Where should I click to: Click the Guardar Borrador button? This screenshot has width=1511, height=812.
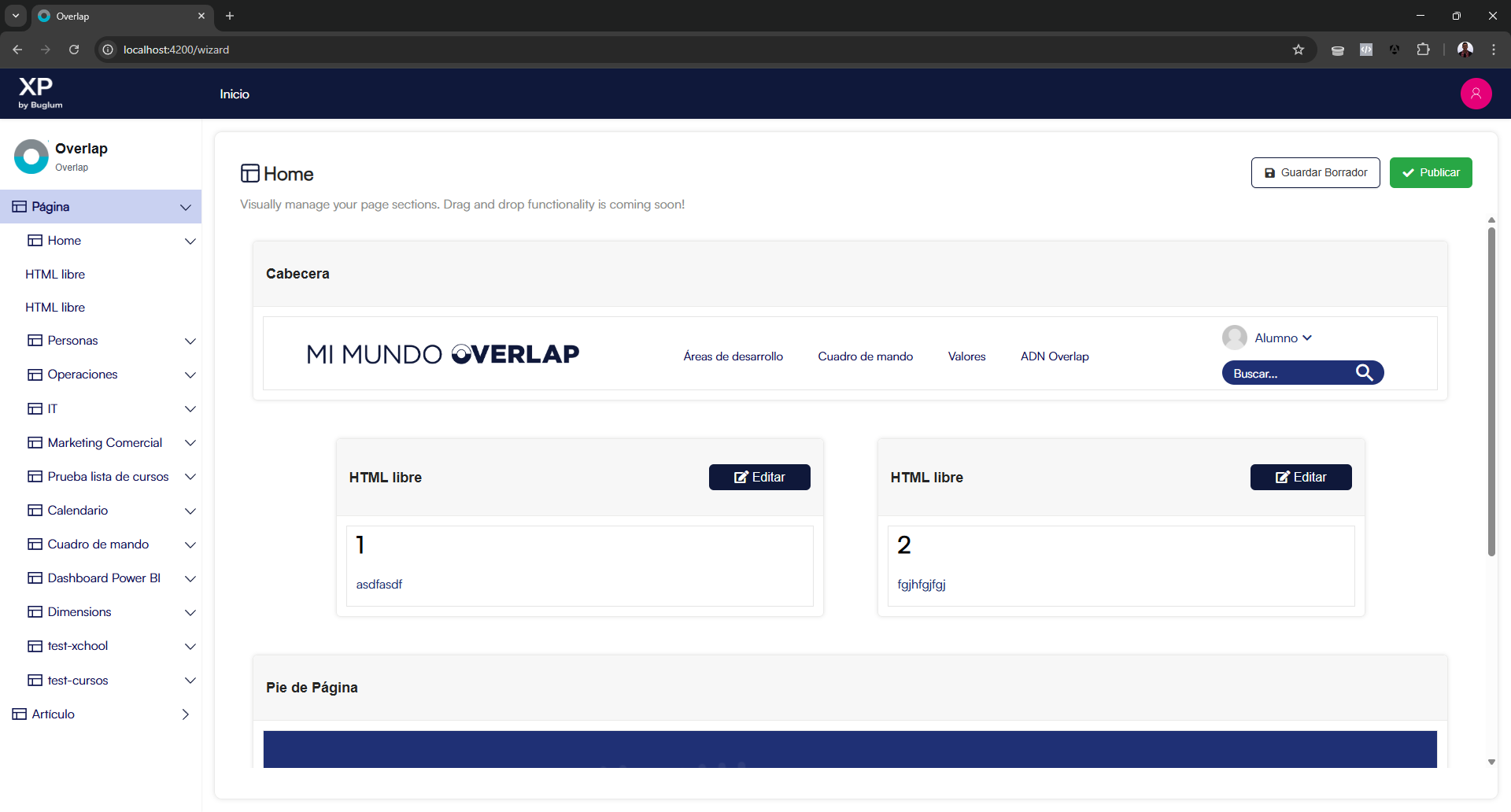pos(1315,172)
